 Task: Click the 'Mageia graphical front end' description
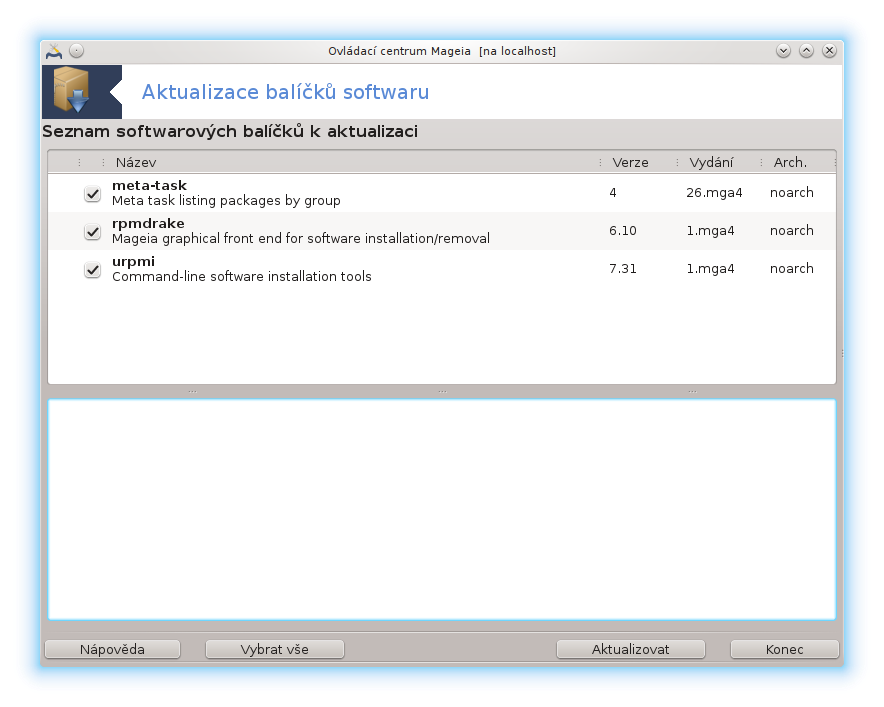click(300, 238)
